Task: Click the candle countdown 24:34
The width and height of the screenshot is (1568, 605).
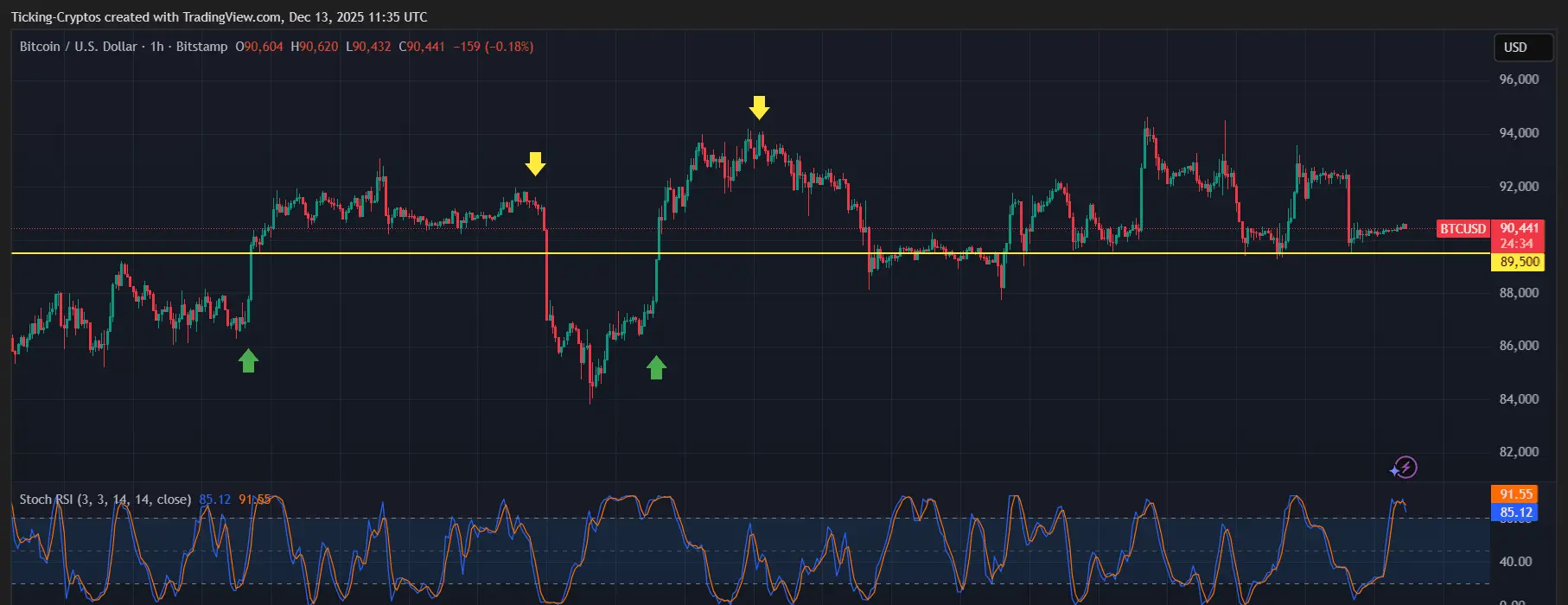Action: coord(1519,244)
